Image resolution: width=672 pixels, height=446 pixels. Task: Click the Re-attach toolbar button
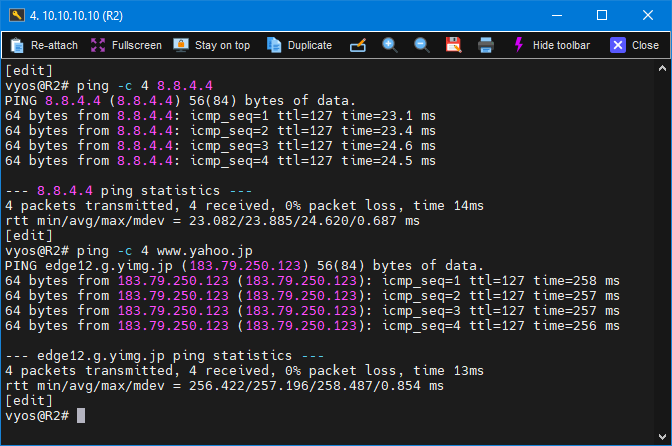(x=43, y=45)
